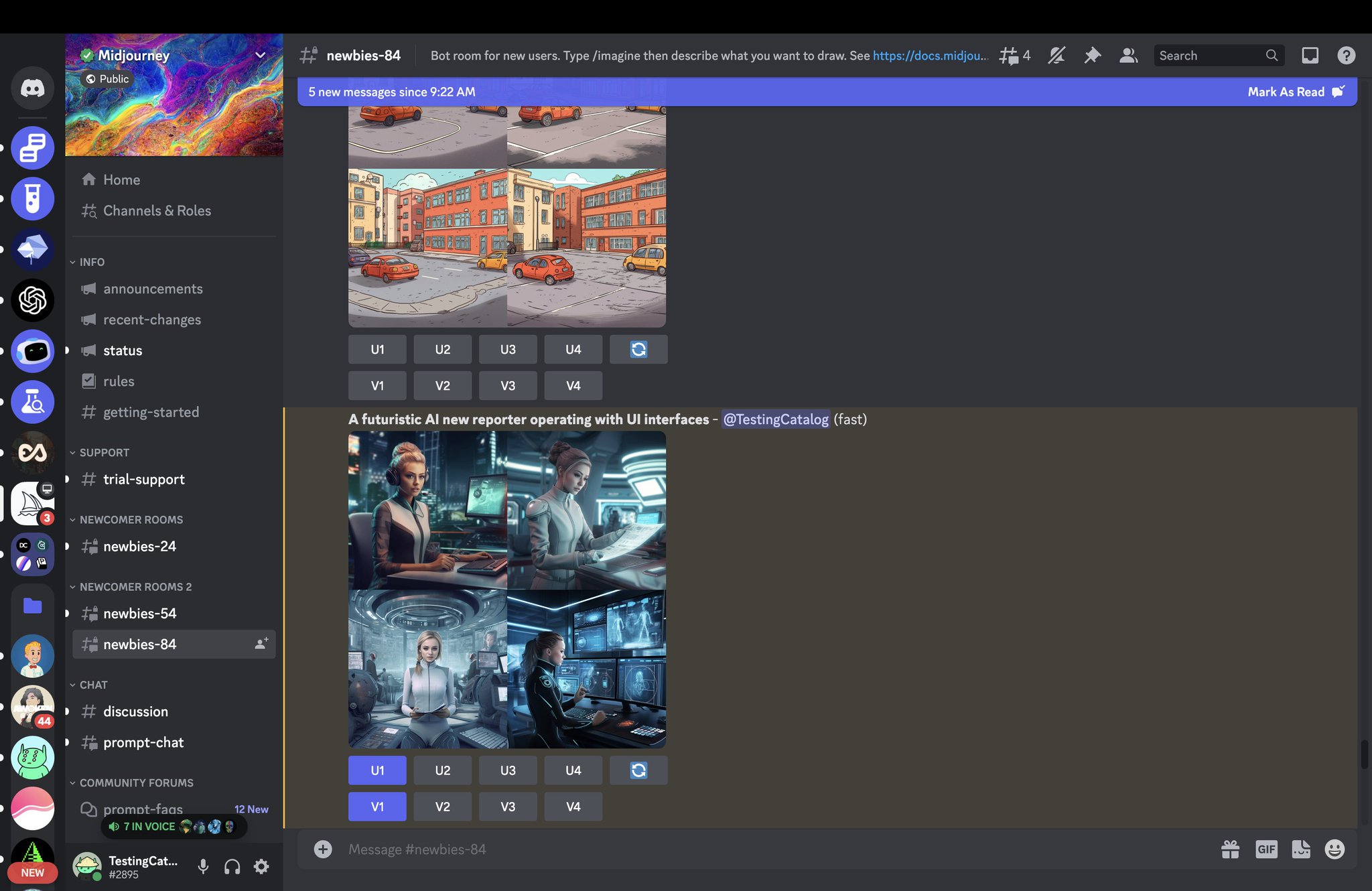Click the @TestingCatalog mention
The image size is (1372, 891).
click(776, 419)
